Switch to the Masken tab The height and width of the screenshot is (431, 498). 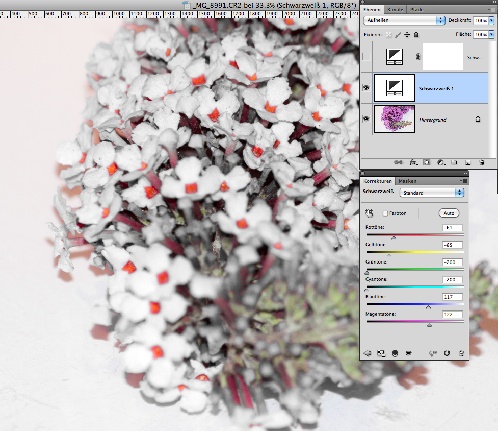click(x=407, y=181)
